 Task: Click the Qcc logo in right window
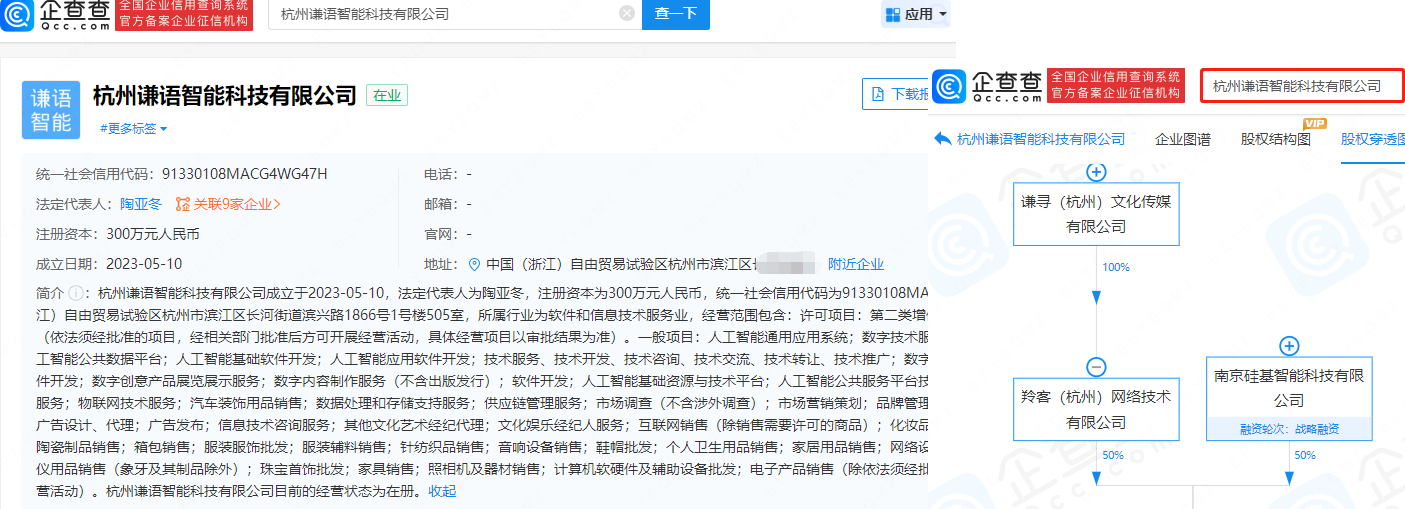[x=987, y=86]
